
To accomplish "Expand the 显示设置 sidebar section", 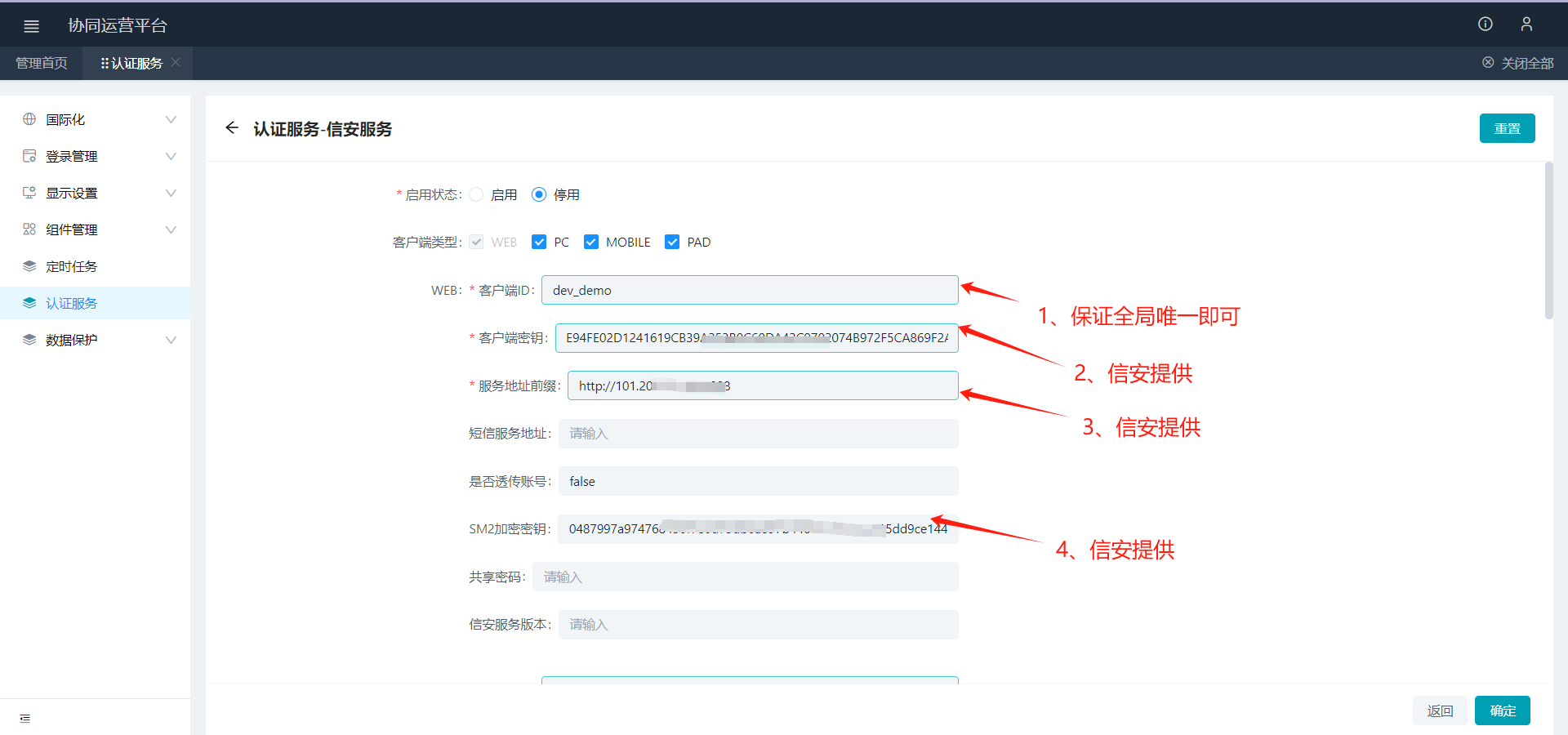I will coord(171,193).
